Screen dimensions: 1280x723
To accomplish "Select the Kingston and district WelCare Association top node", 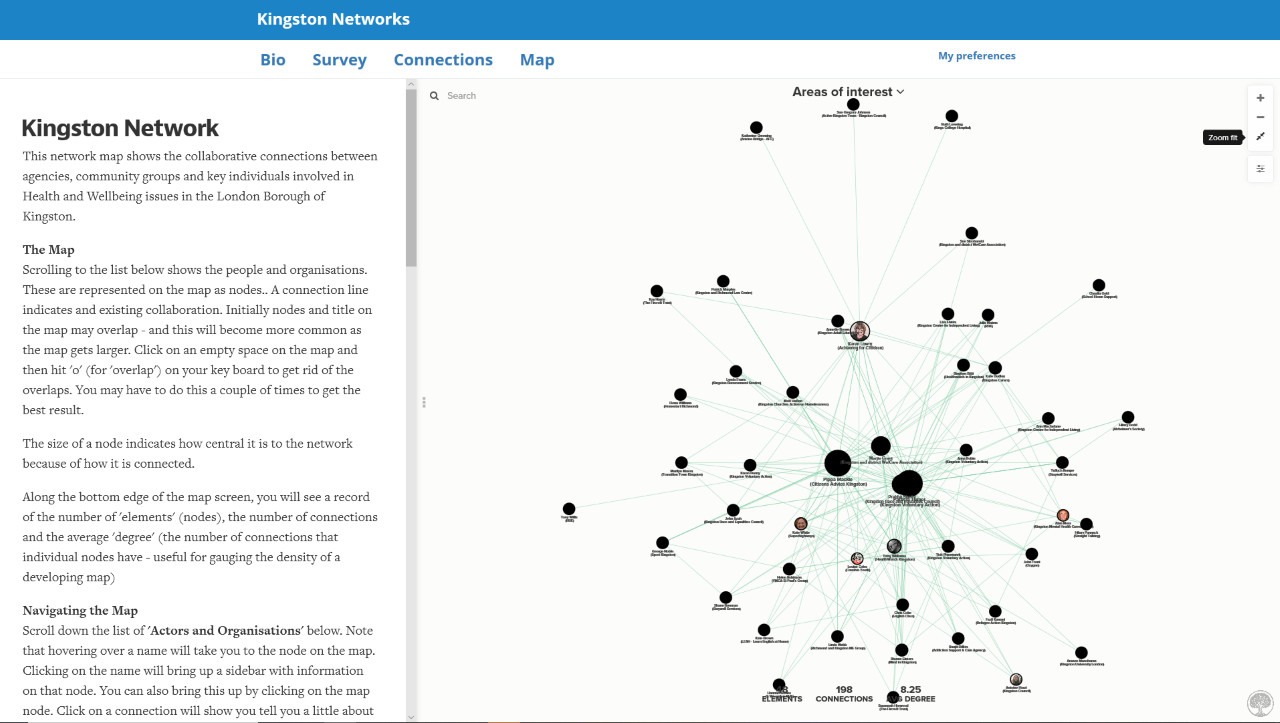I will 971,233.
